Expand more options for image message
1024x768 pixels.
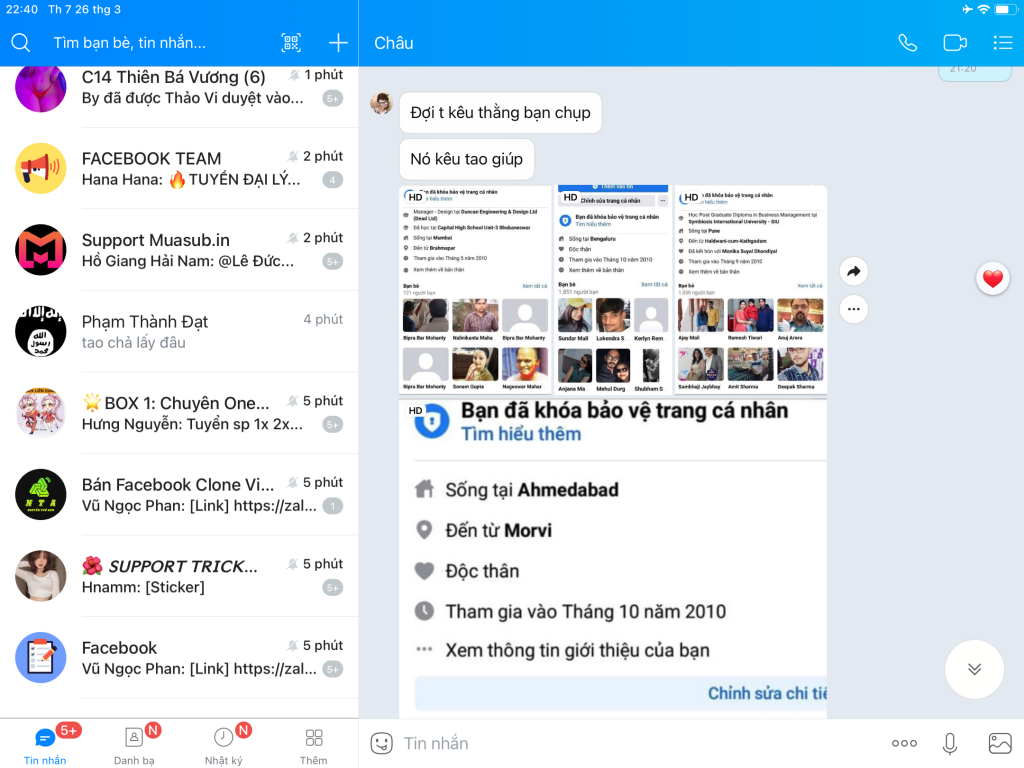(x=854, y=309)
